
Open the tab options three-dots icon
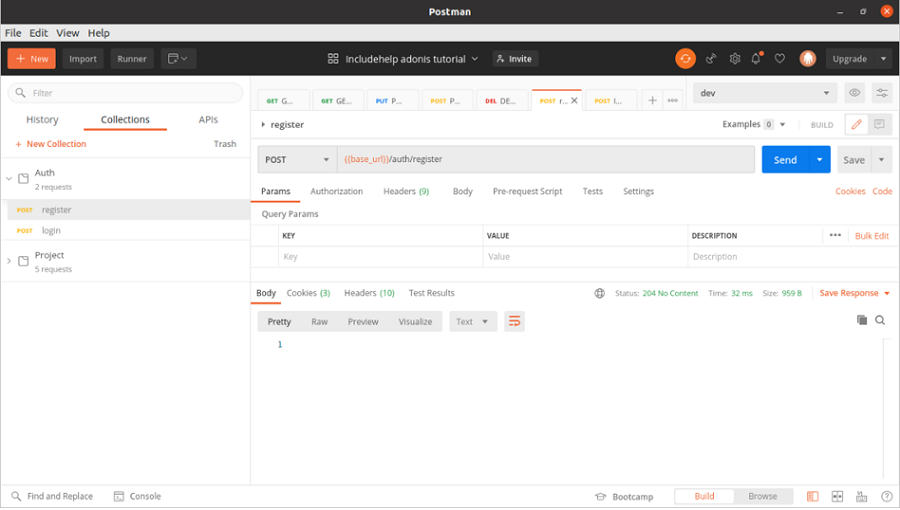coord(673,100)
